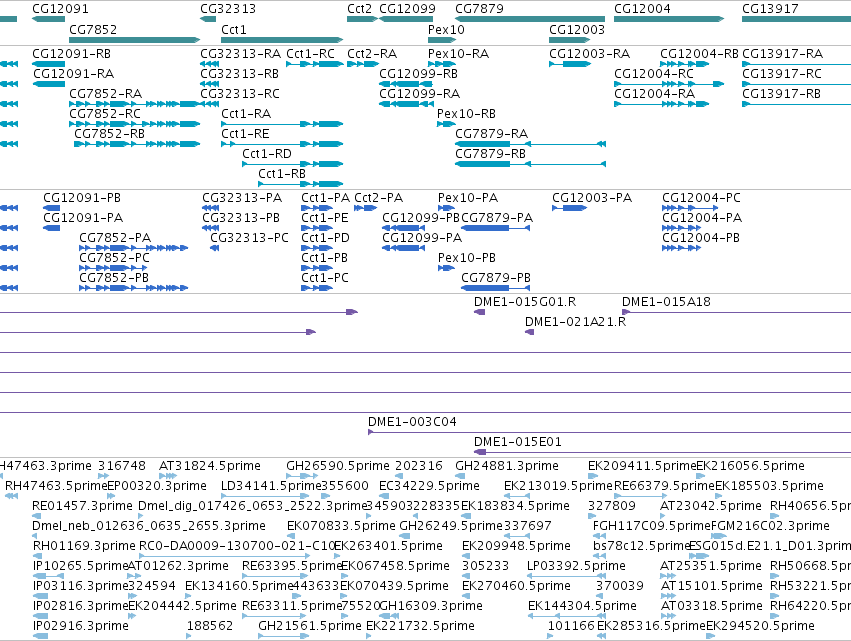The width and height of the screenshot is (851, 641).
Task: Click transcript Pex10-RA
Action: (442, 64)
